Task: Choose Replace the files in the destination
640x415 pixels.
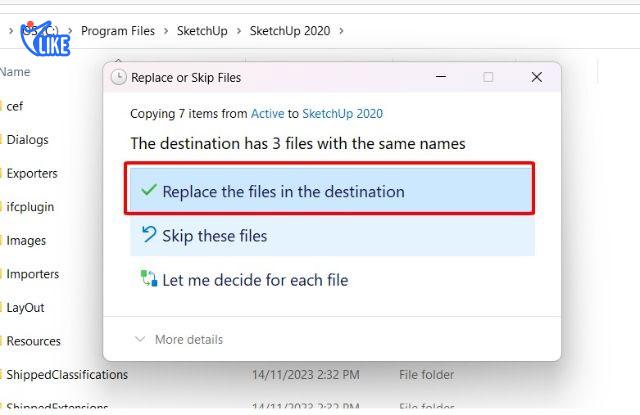Action: pyautogui.click(x=283, y=191)
